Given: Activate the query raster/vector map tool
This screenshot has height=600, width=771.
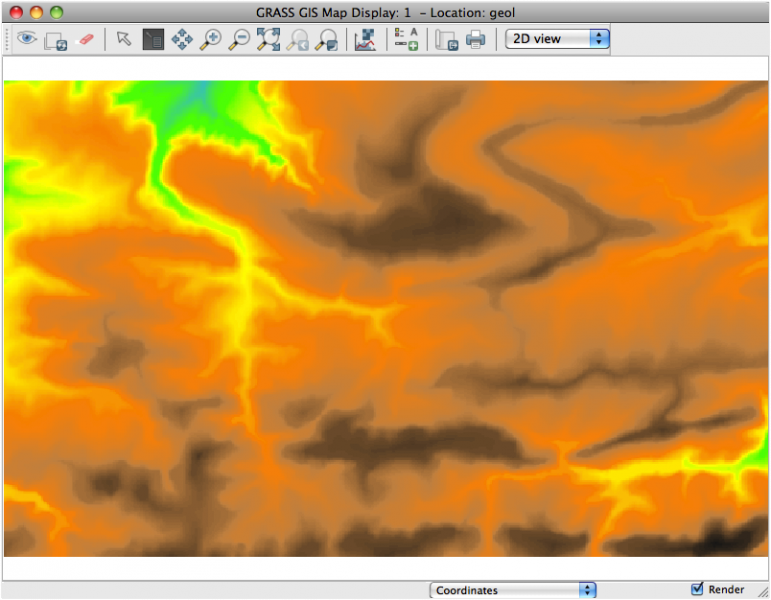Looking at the screenshot, I should click(152, 39).
